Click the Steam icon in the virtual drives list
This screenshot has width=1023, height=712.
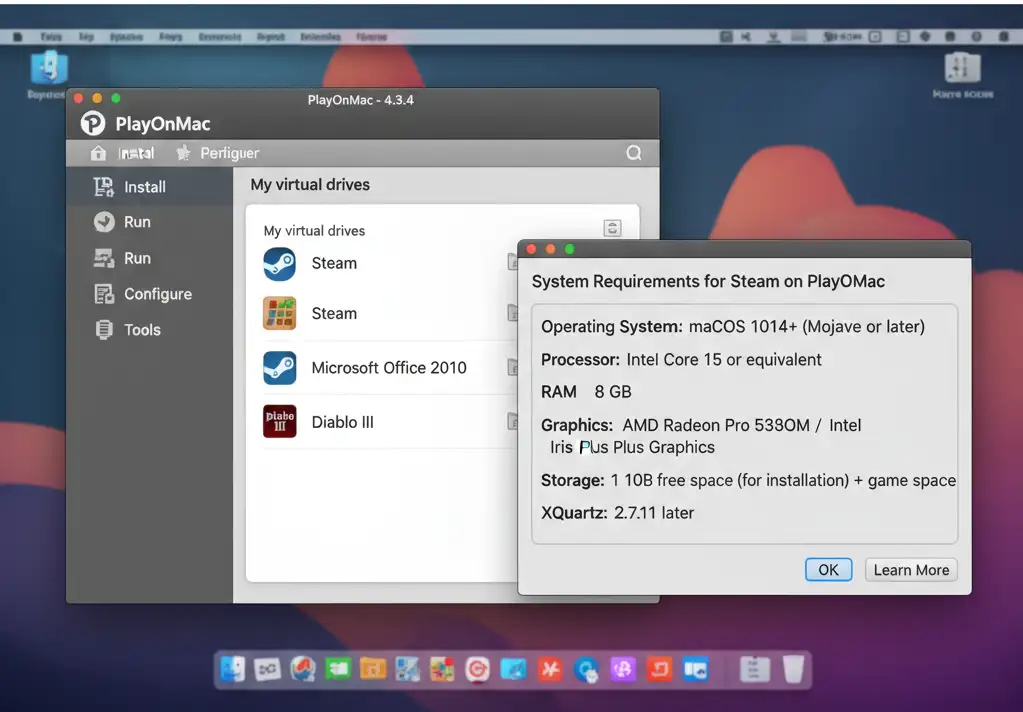tap(279, 263)
